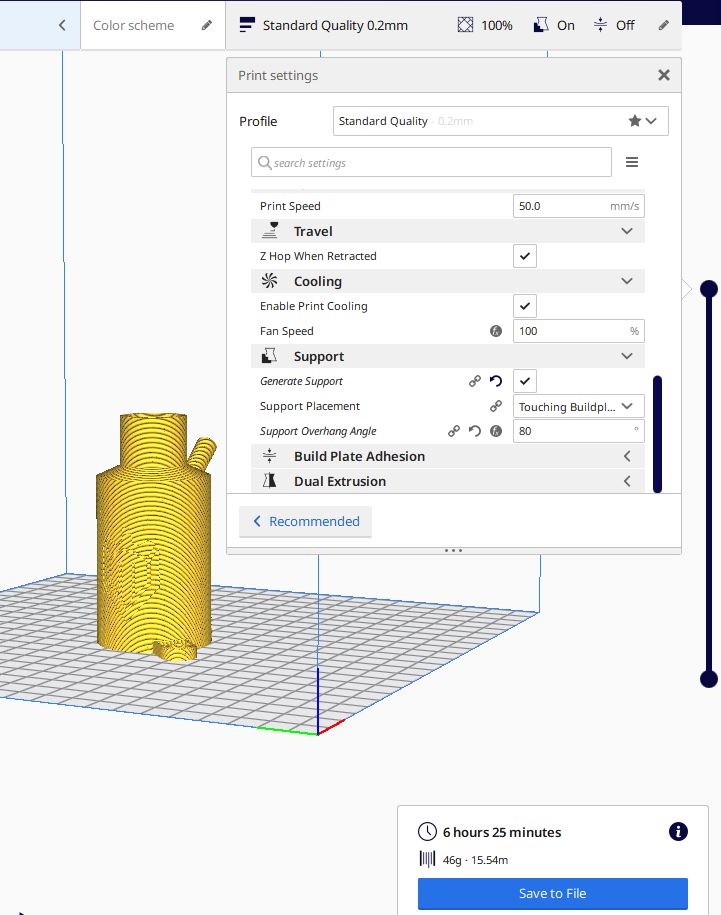The image size is (721, 915).
Task: Collapse the Support section
Action: pyautogui.click(x=627, y=356)
